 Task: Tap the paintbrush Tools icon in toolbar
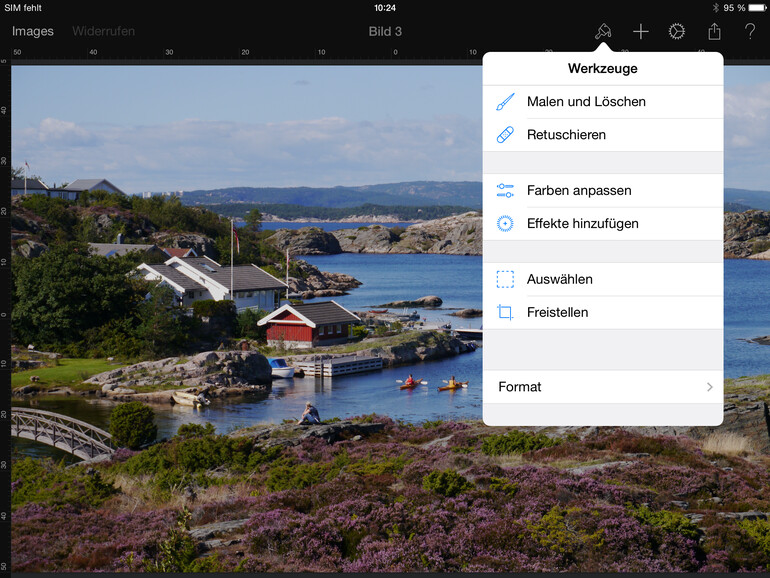pyautogui.click(x=603, y=31)
